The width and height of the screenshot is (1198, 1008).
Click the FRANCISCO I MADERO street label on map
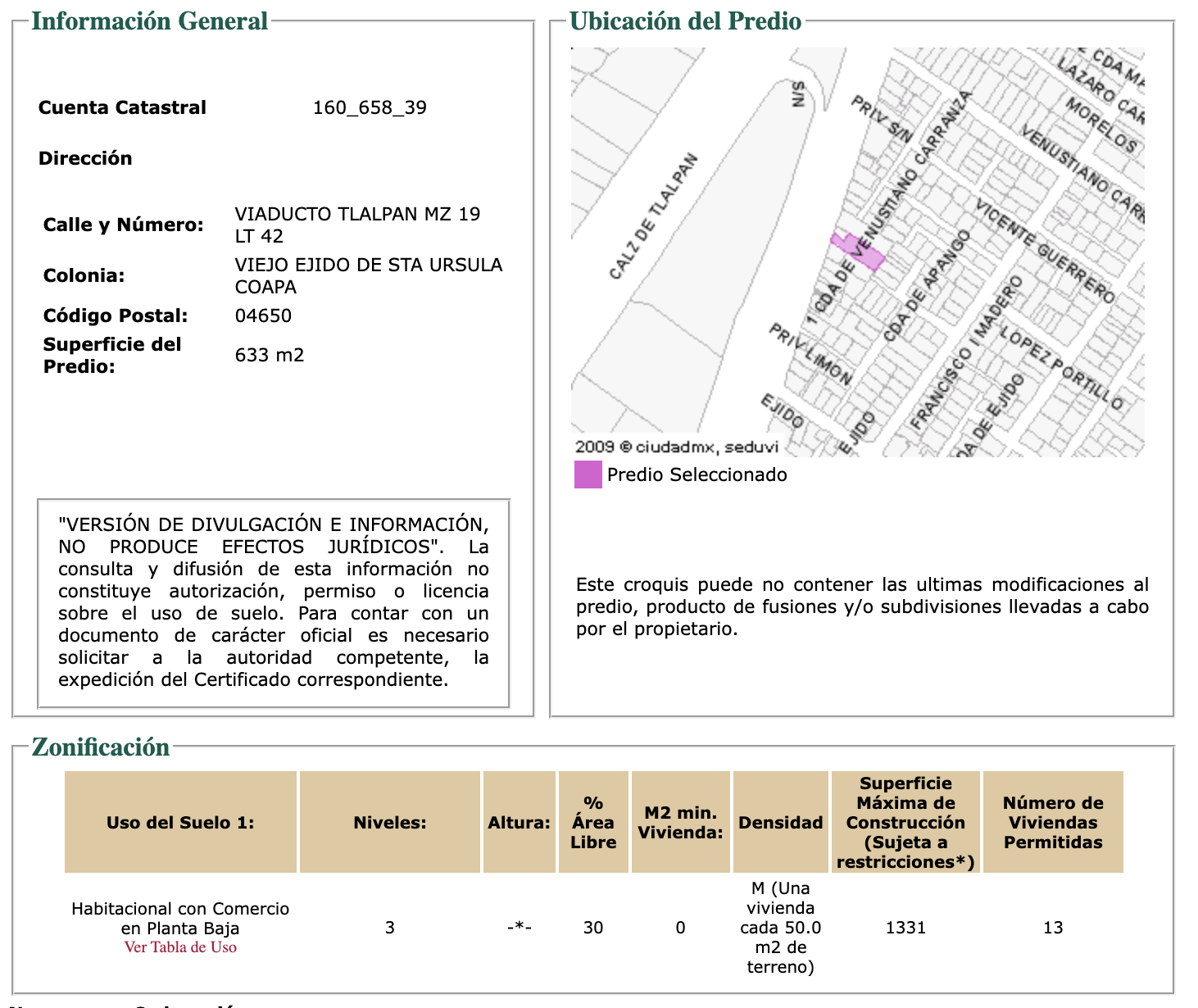pyautogui.click(x=967, y=352)
